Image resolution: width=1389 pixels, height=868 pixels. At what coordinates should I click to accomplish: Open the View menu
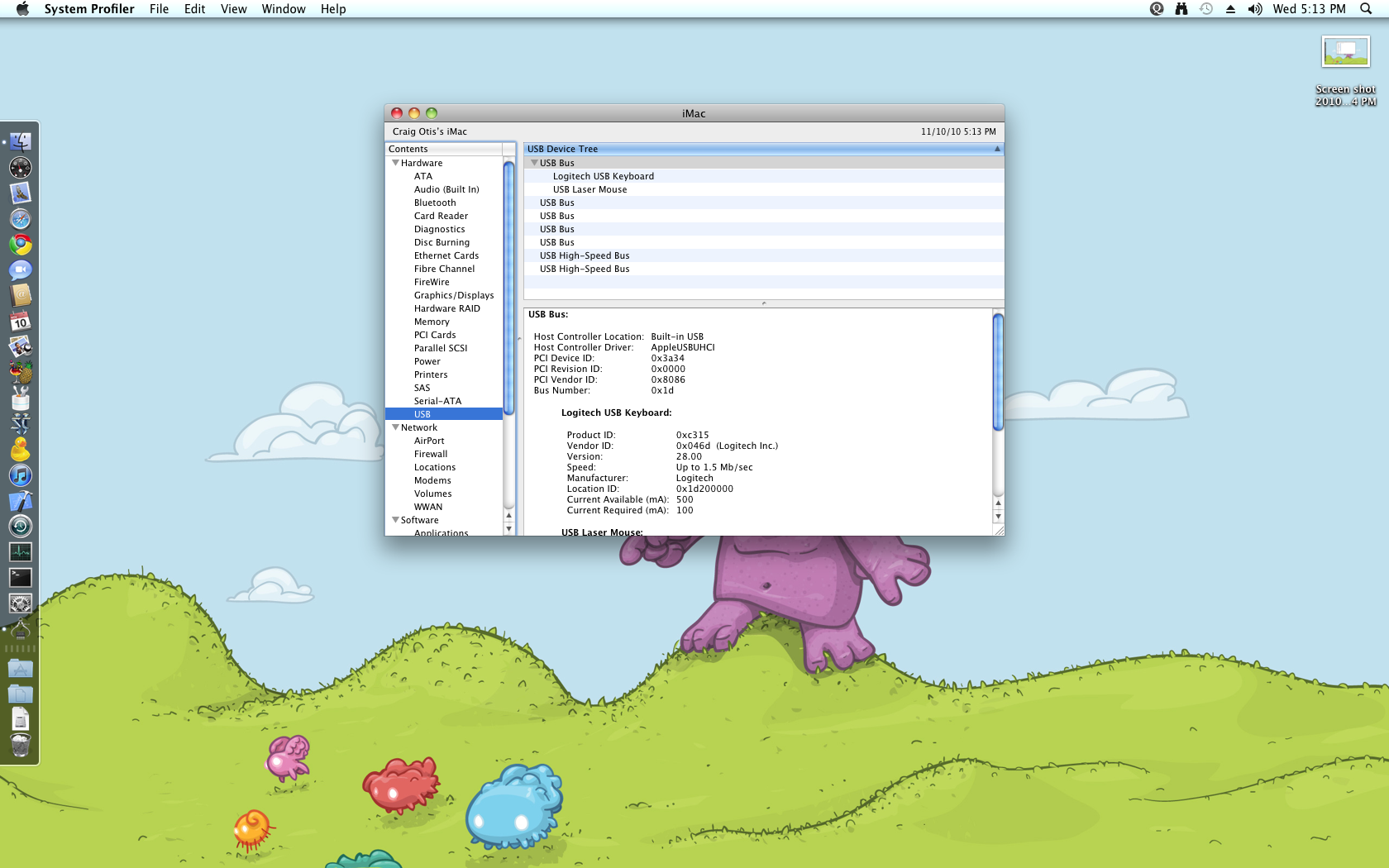click(x=233, y=9)
